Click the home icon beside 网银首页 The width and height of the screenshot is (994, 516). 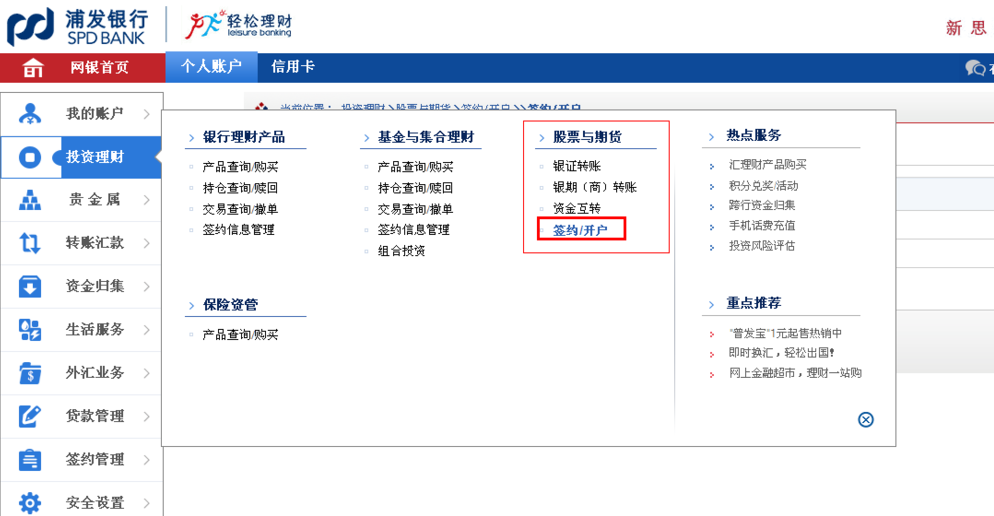[x=33, y=68]
